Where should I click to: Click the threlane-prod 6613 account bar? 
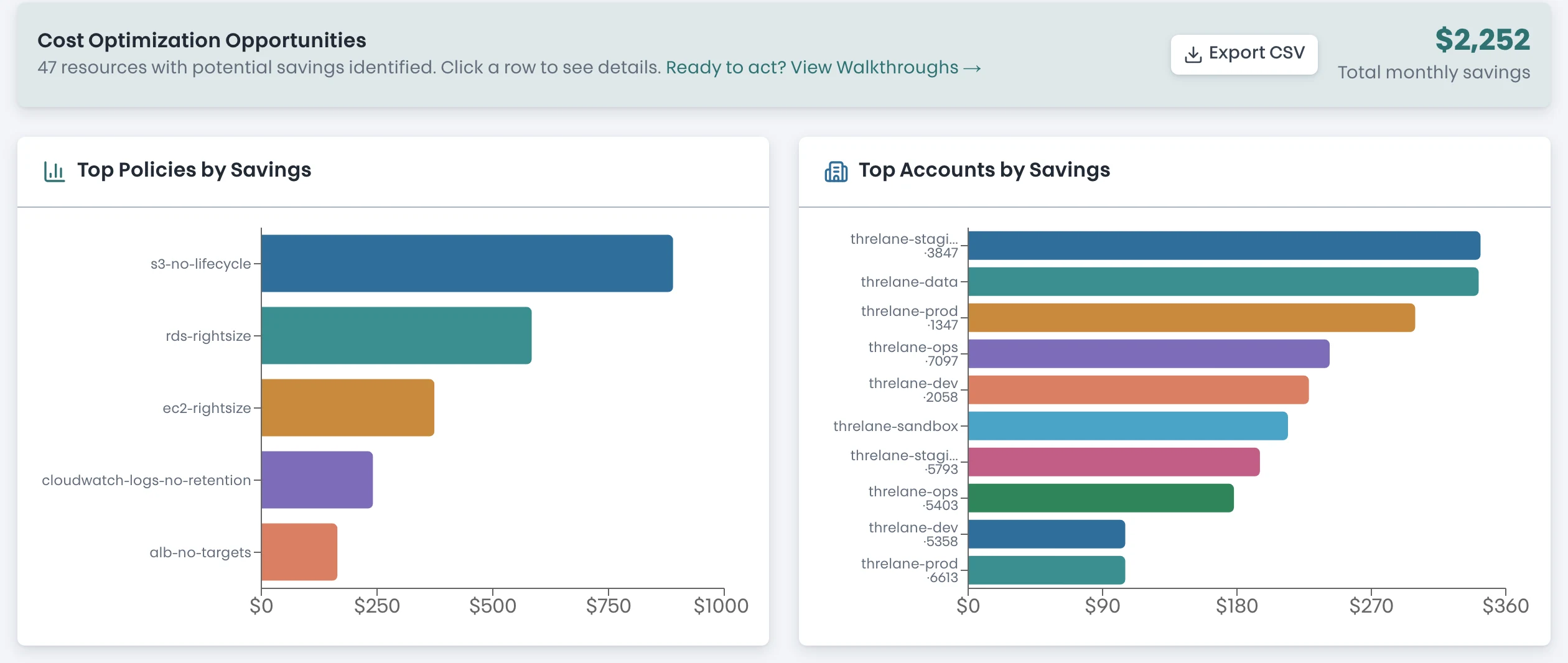point(1047,570)
